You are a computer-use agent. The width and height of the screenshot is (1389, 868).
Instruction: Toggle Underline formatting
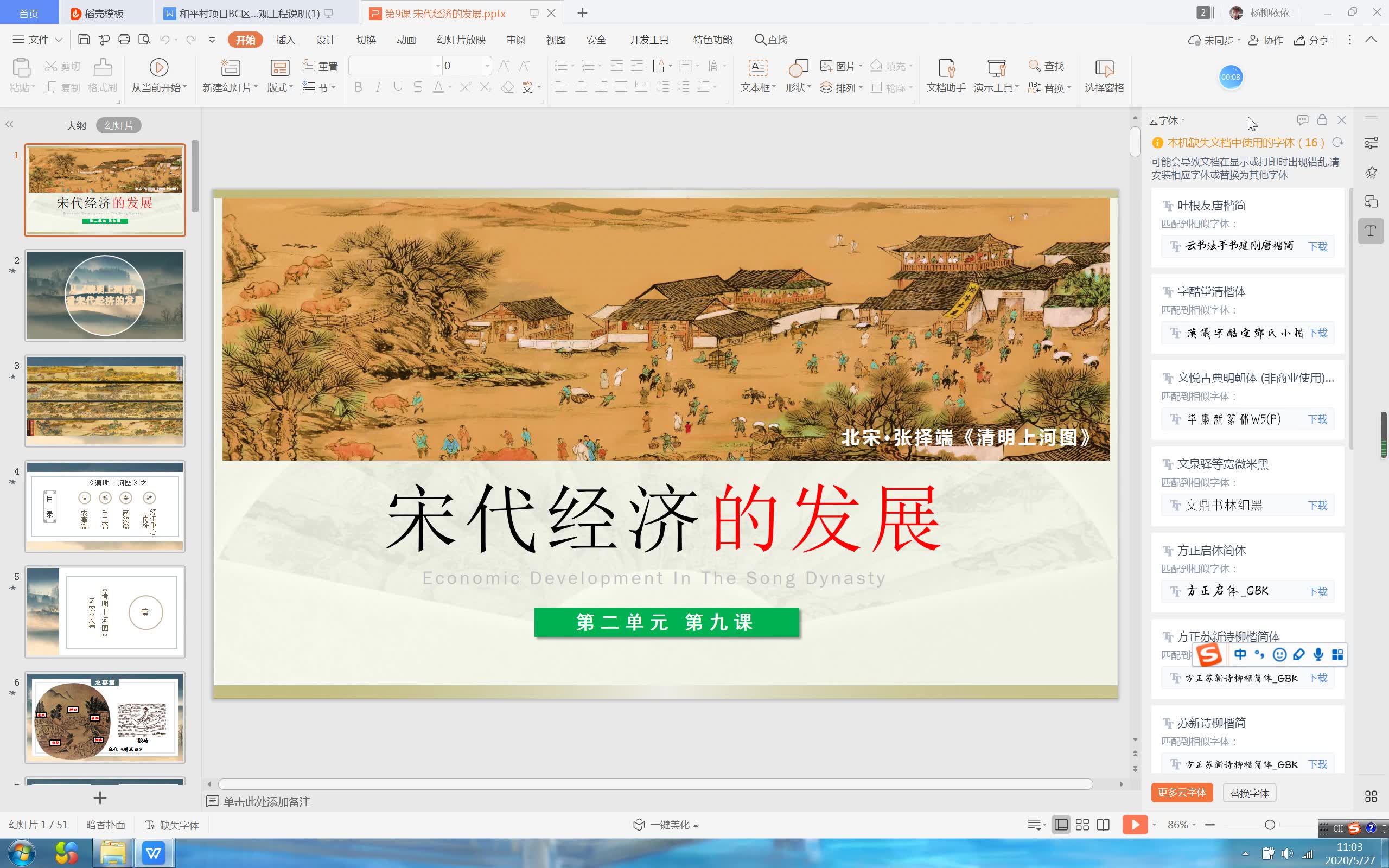[x=398, y=87]
